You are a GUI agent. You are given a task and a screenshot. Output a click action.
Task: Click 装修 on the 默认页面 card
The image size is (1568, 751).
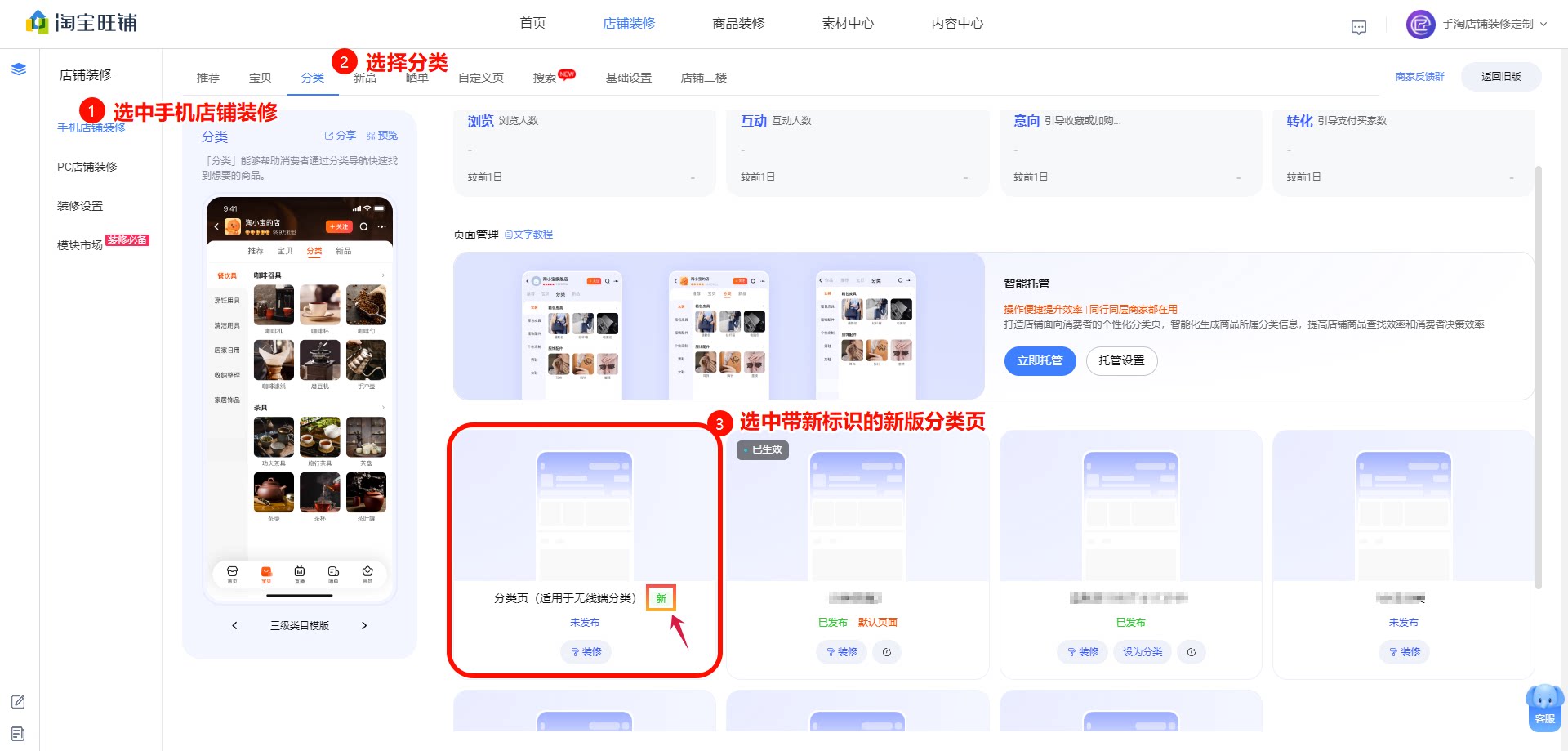point(841,652)
